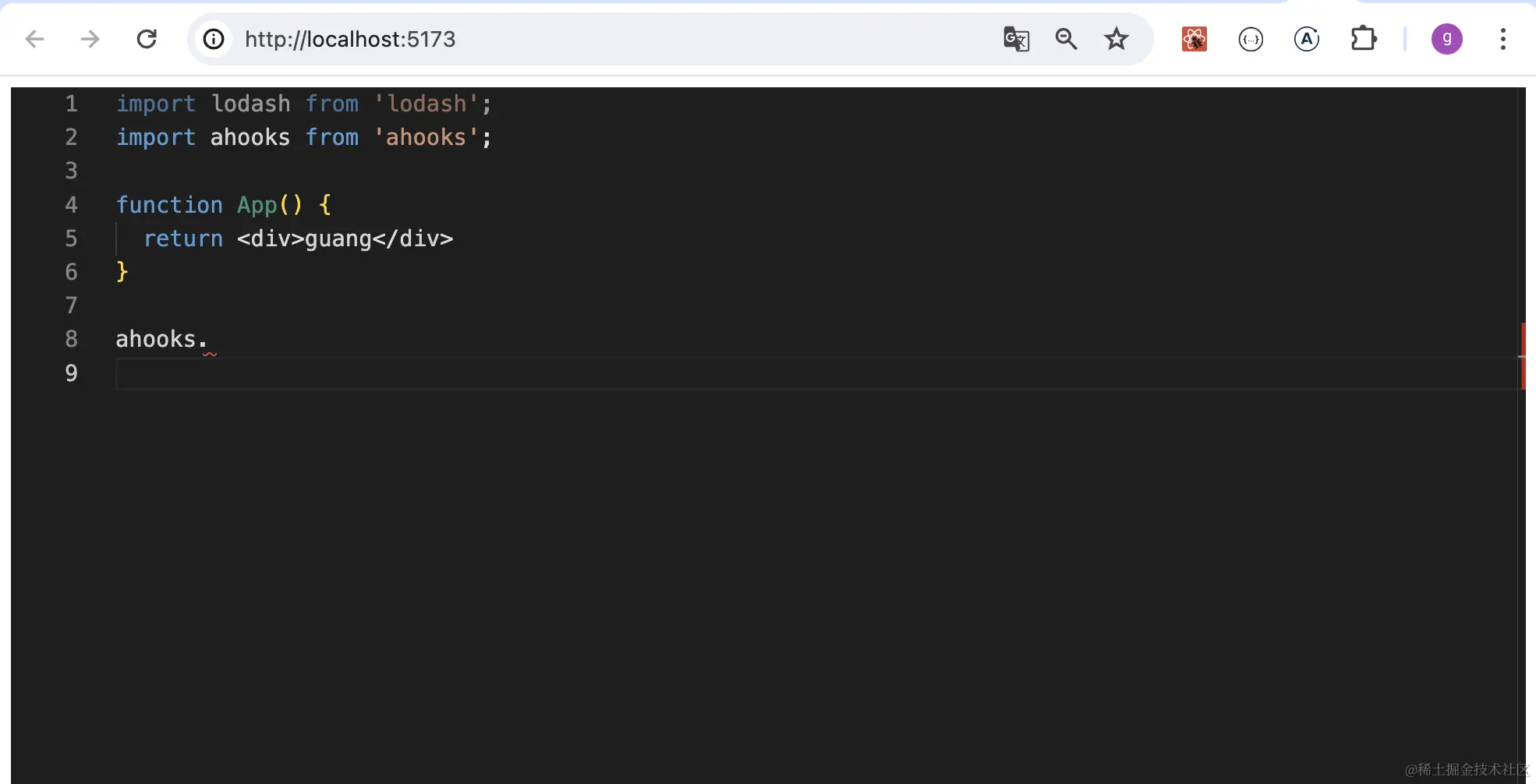The image size is (1536, 784).
Task: Click the 'import' keyword on line 2
Action: (156, 137)
